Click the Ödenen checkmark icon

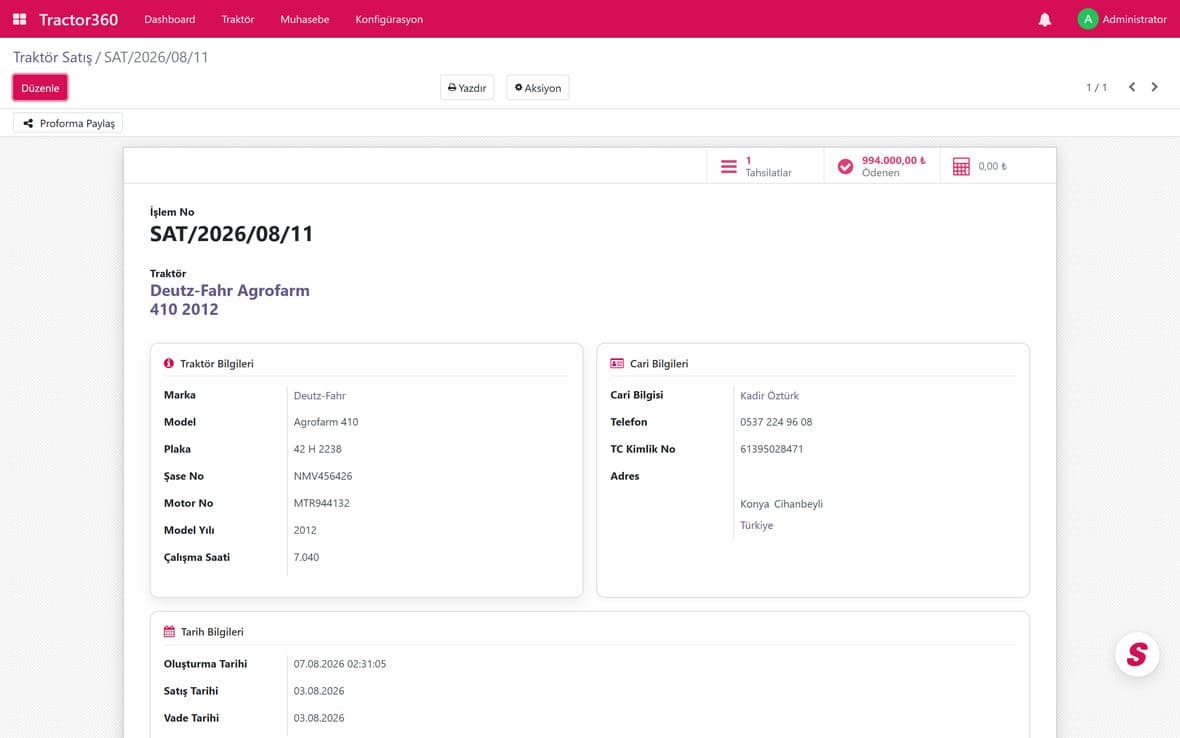coord(845,166)
